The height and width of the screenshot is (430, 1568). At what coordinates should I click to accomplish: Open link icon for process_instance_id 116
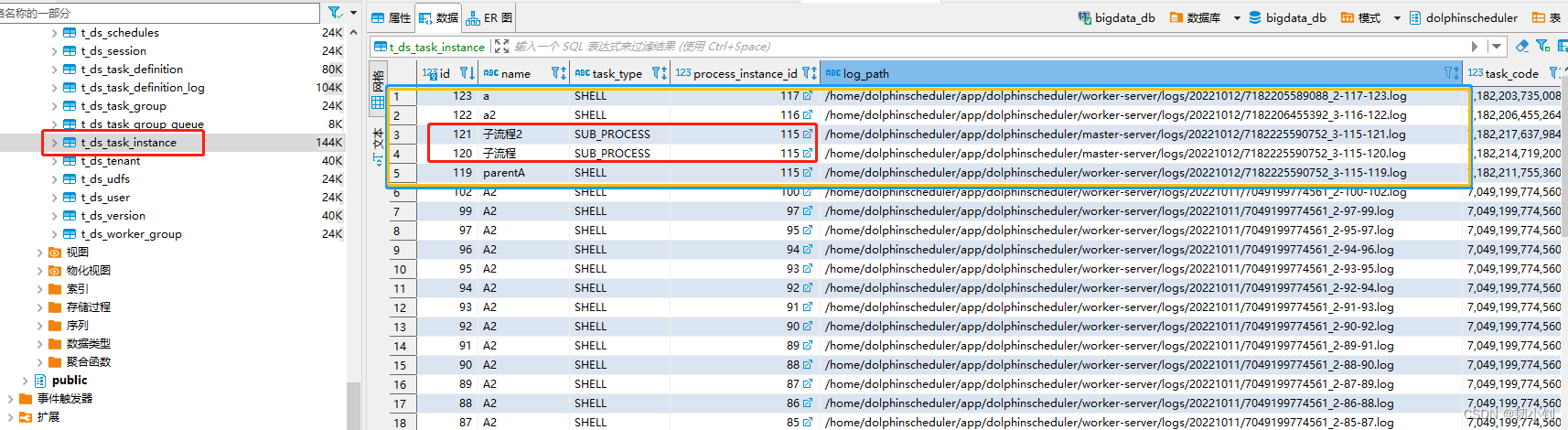tap(808, 115)
